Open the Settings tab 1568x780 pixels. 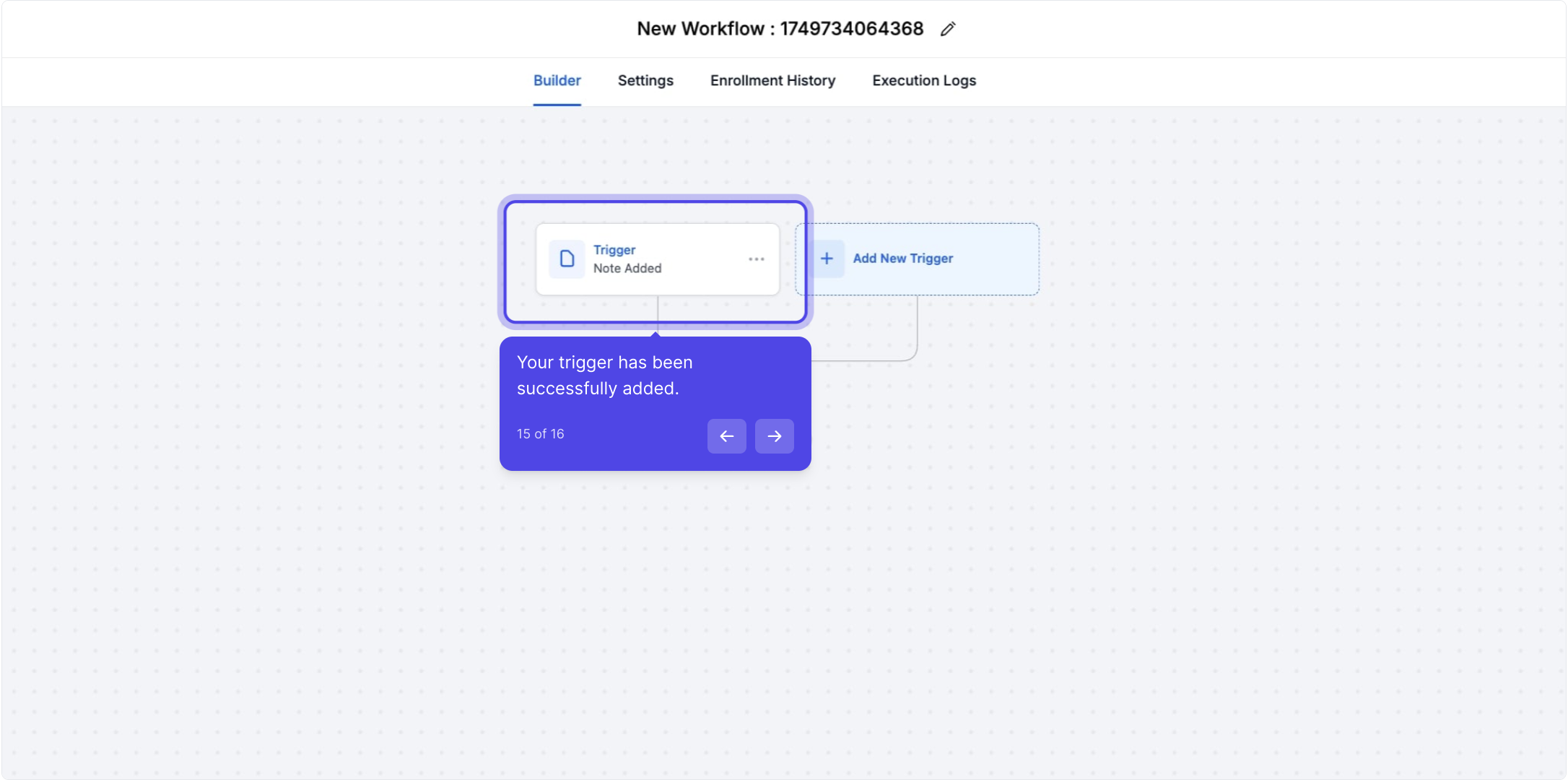click(645, 81)
